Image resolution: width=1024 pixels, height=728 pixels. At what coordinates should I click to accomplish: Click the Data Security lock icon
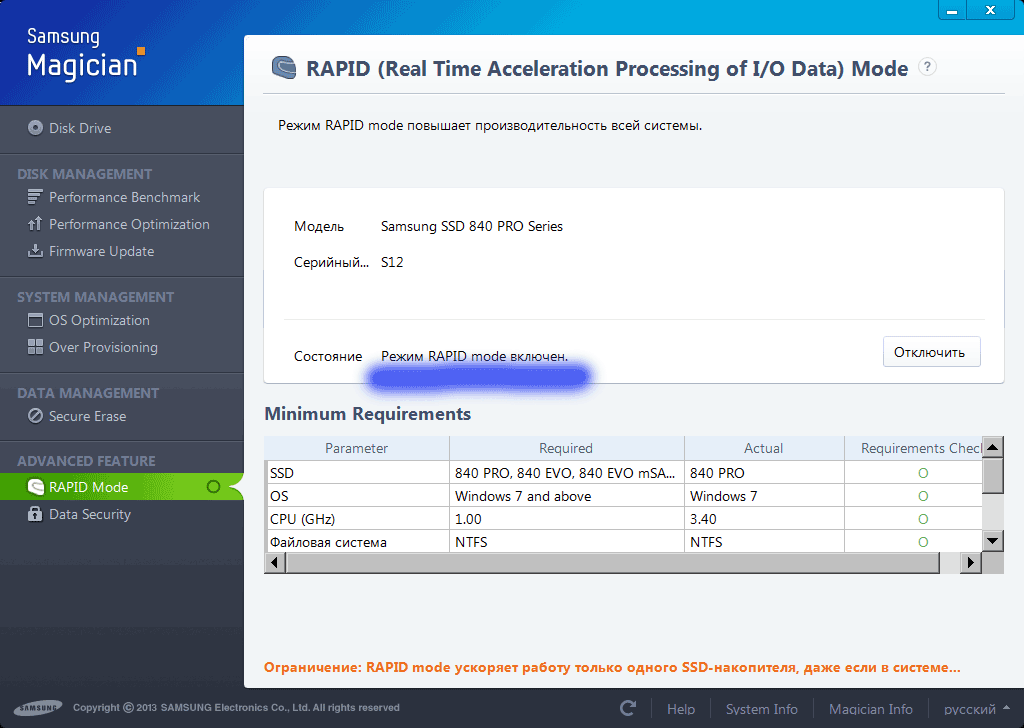(x=35, y=514)
